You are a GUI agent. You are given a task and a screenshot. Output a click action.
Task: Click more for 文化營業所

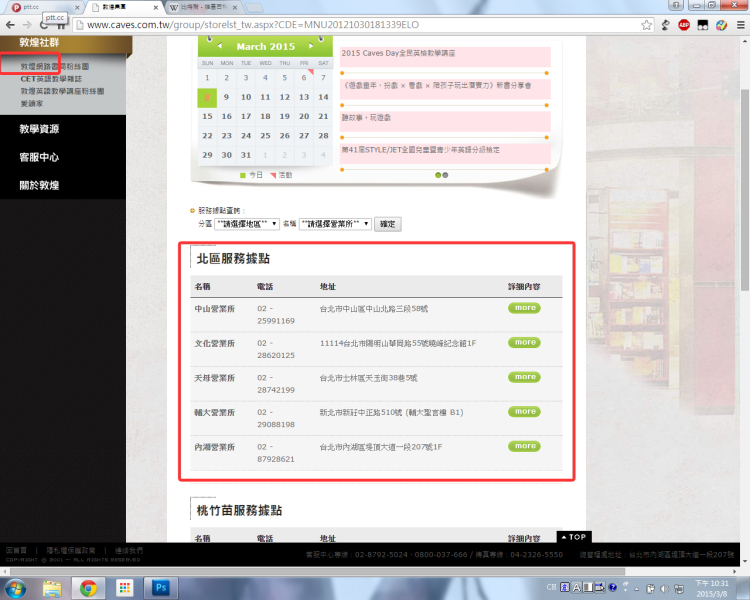coord(524,342)
